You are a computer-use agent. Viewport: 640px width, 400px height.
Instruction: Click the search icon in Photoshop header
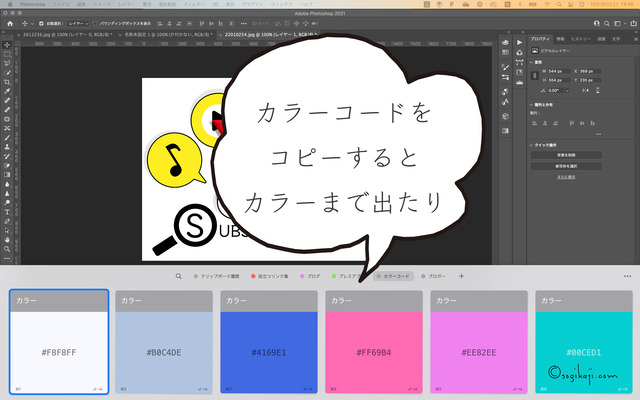[607, 24]
